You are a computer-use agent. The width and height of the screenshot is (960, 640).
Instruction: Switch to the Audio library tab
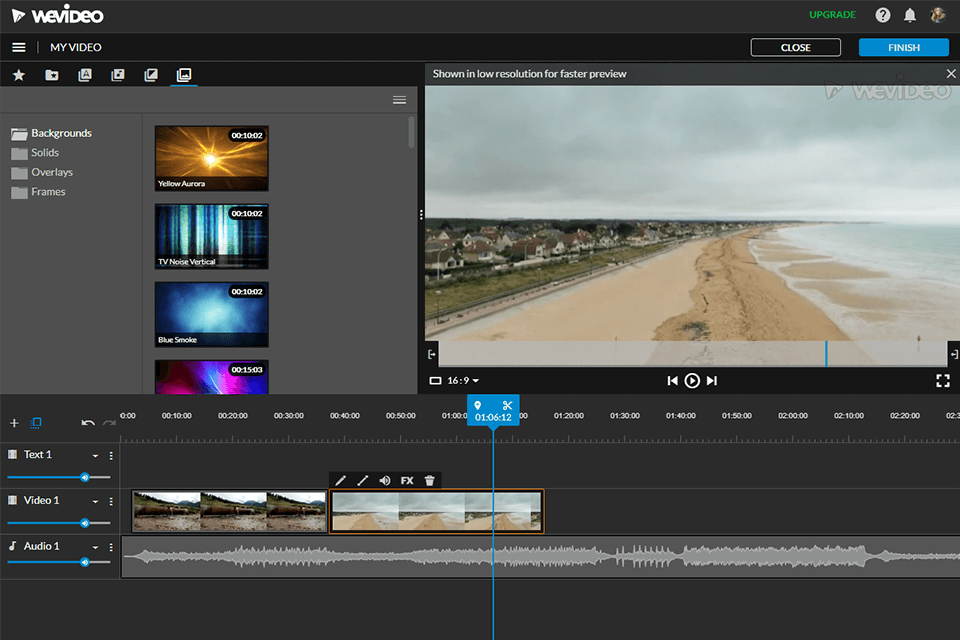(118, 75)
